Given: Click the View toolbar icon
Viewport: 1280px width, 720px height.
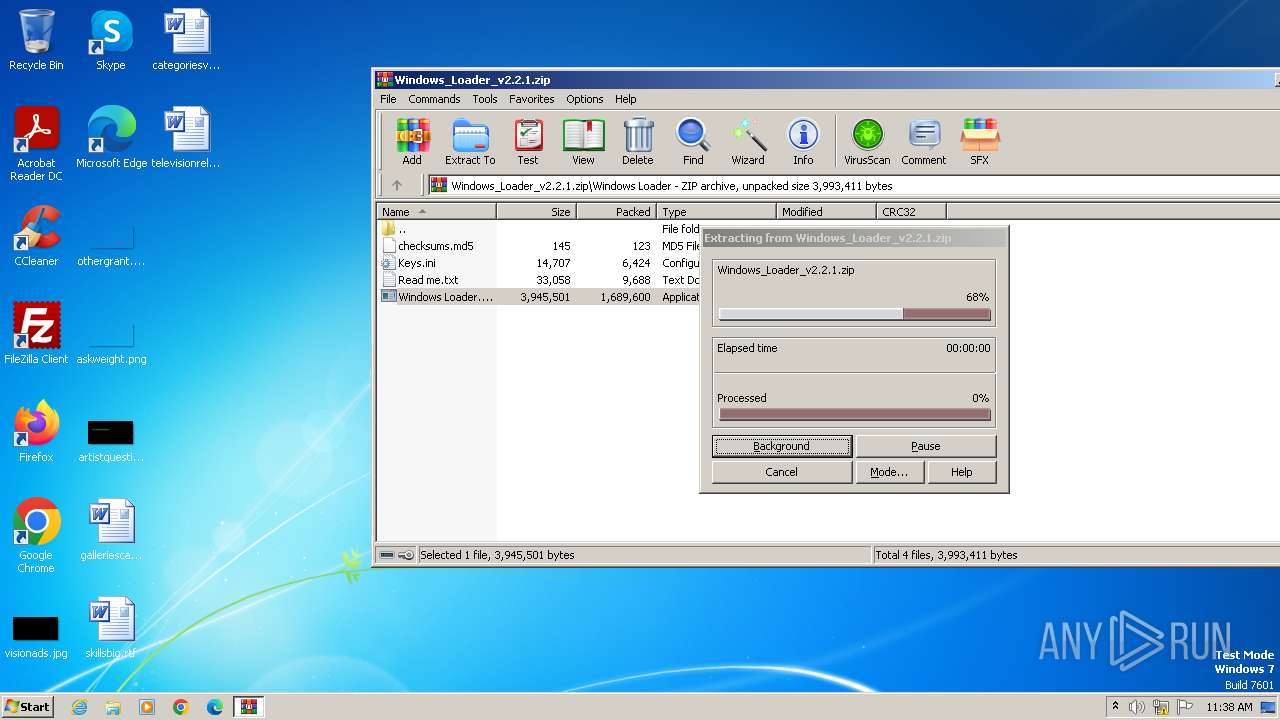Looking at the screenshot, I should [x=583, y=141].
